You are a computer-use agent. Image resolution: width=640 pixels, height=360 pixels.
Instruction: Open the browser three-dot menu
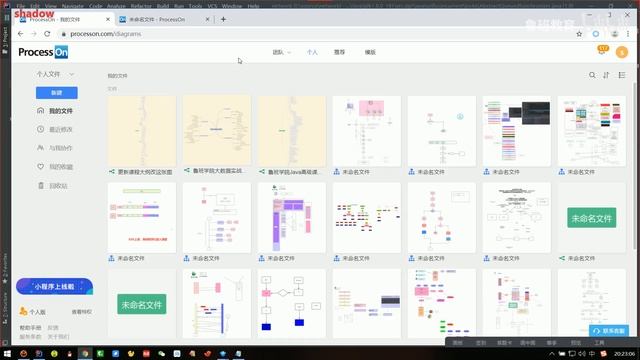pos(628,34)
